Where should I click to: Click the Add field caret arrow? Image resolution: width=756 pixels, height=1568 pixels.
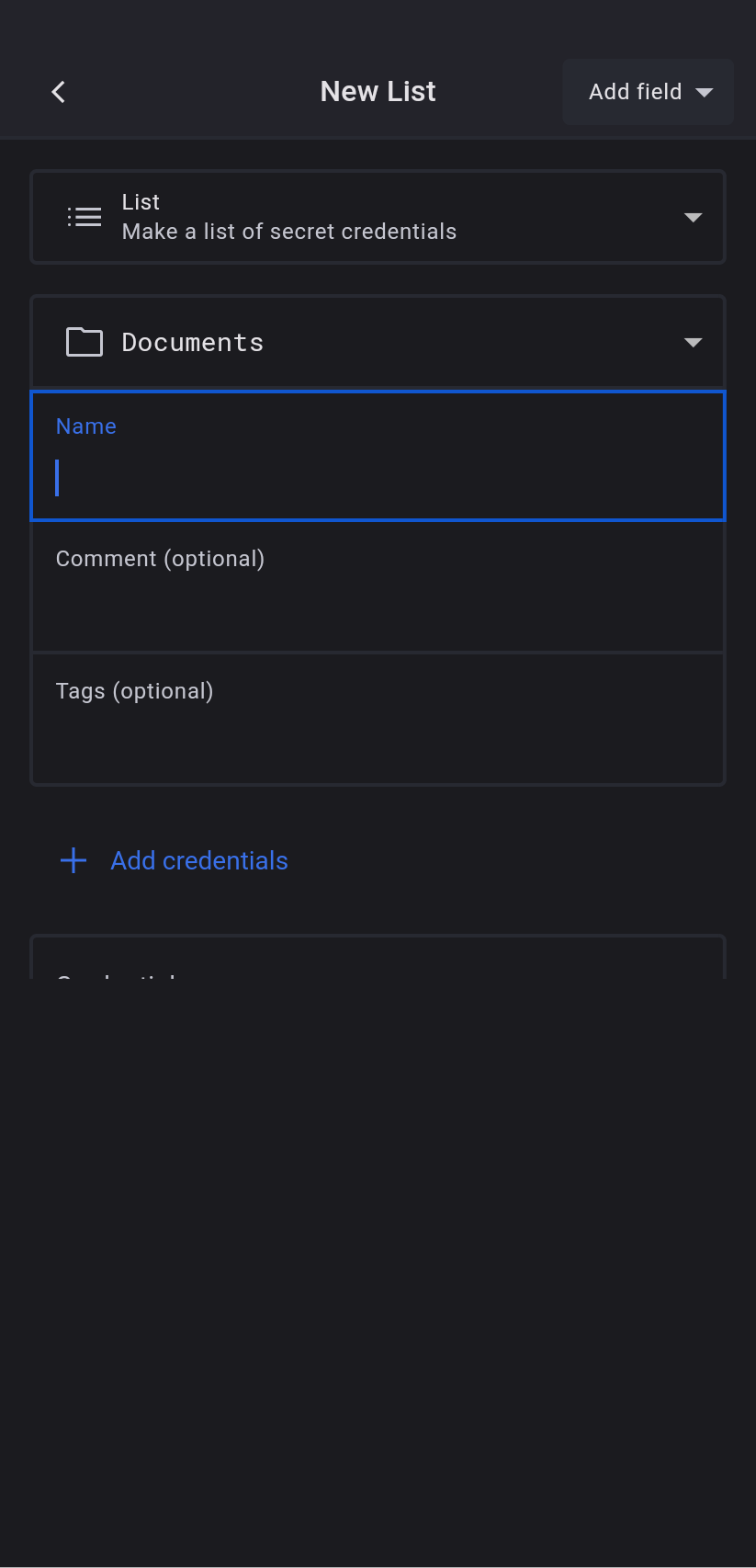click(705, 93)
